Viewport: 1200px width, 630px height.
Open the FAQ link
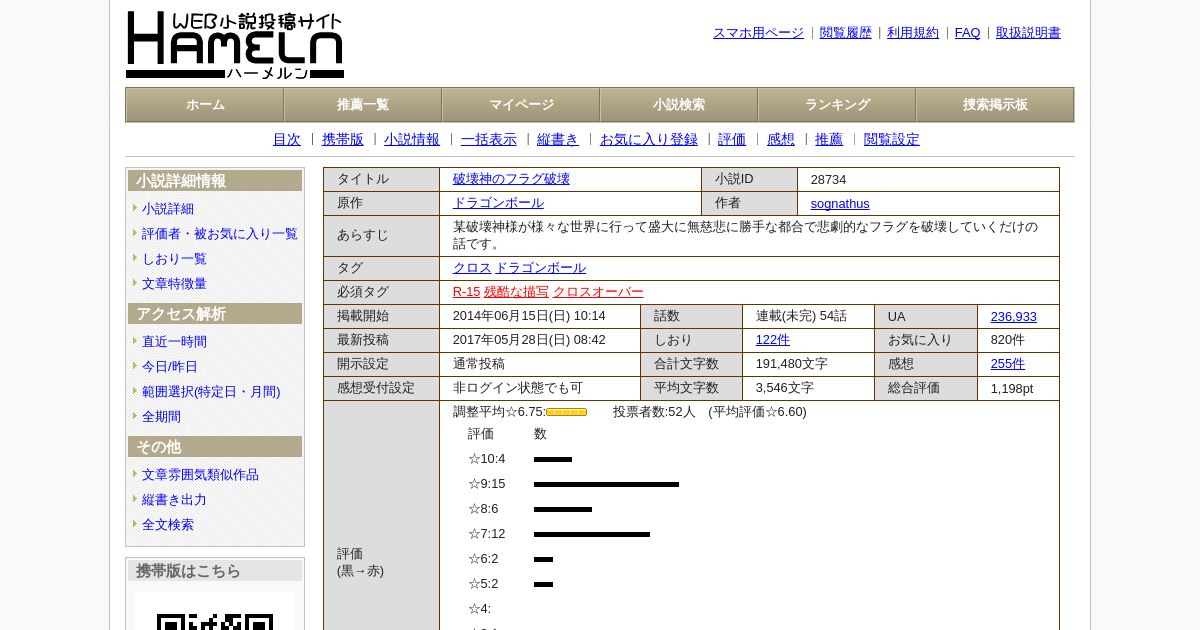968,33
